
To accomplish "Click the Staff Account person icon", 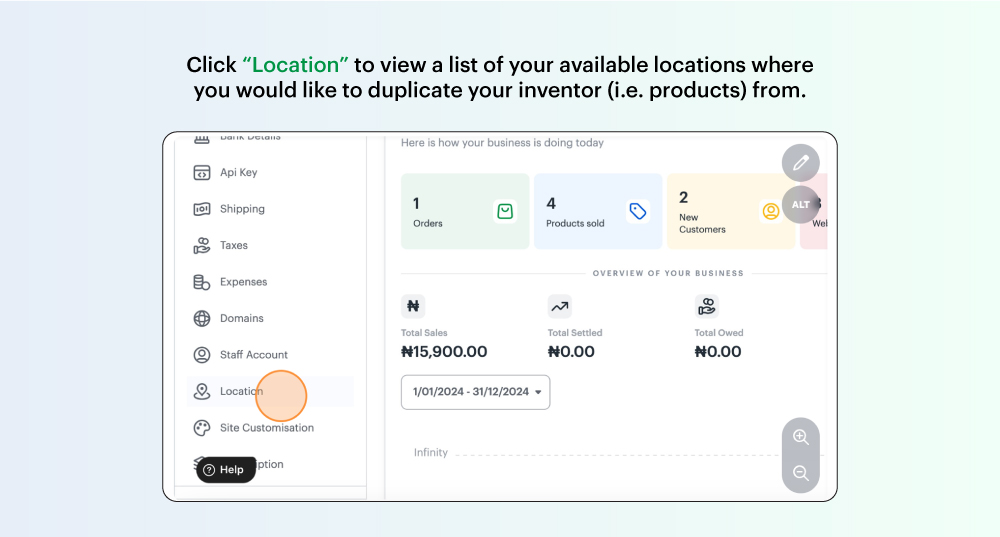I will (x=202, y=355).
